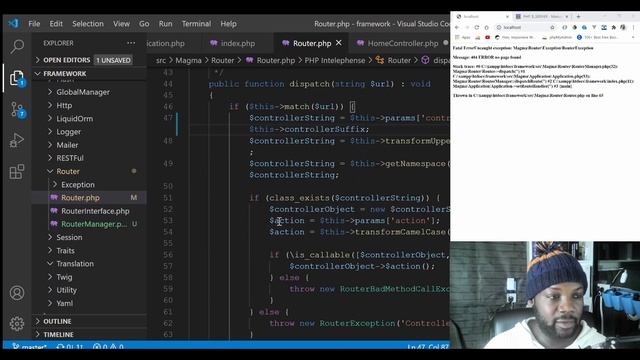The height and width of the screenshot is (360, 640).
Task: Click line number 51 in editor gutter
Action: [168, 198]
